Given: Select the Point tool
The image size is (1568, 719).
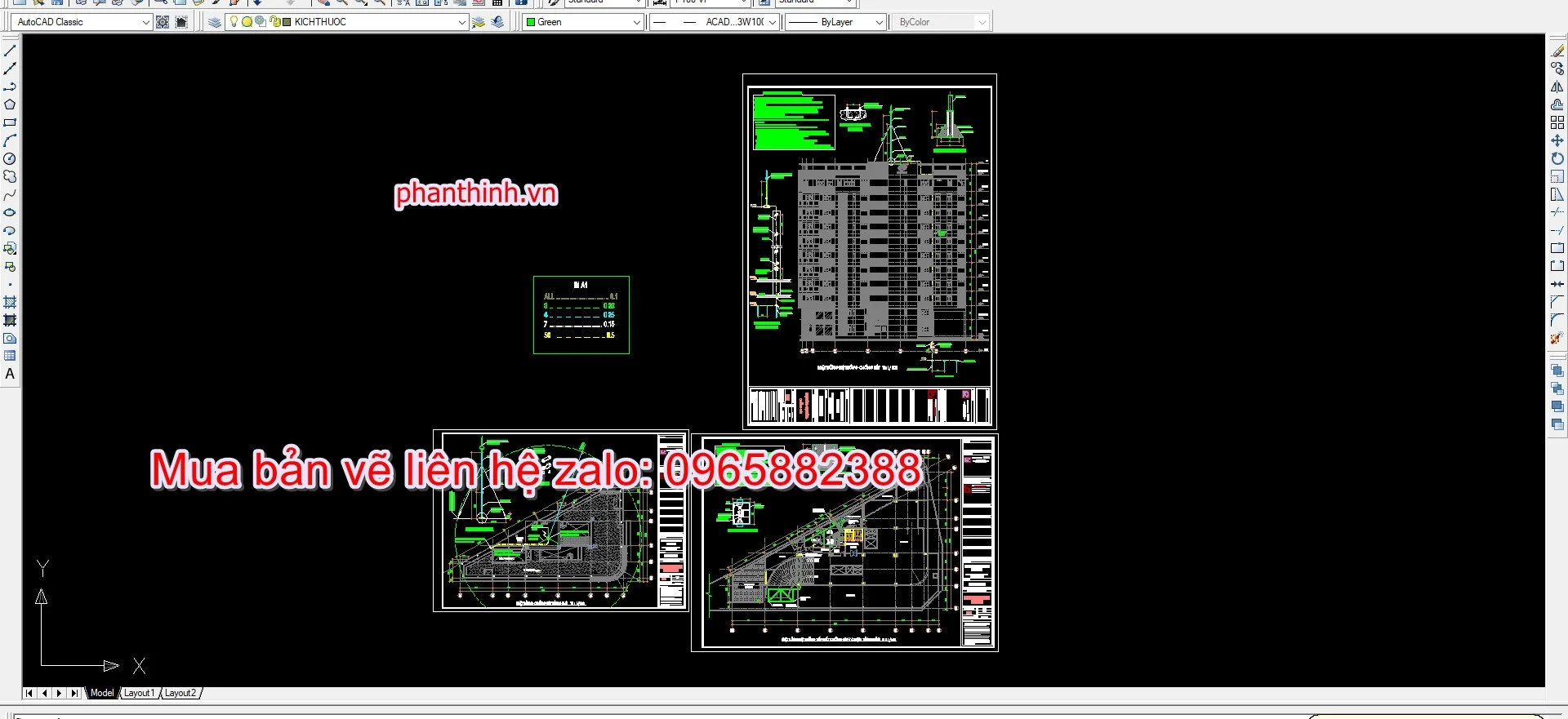Looking at the screenshot, I should pyautogui.click(x=10, y=284).
